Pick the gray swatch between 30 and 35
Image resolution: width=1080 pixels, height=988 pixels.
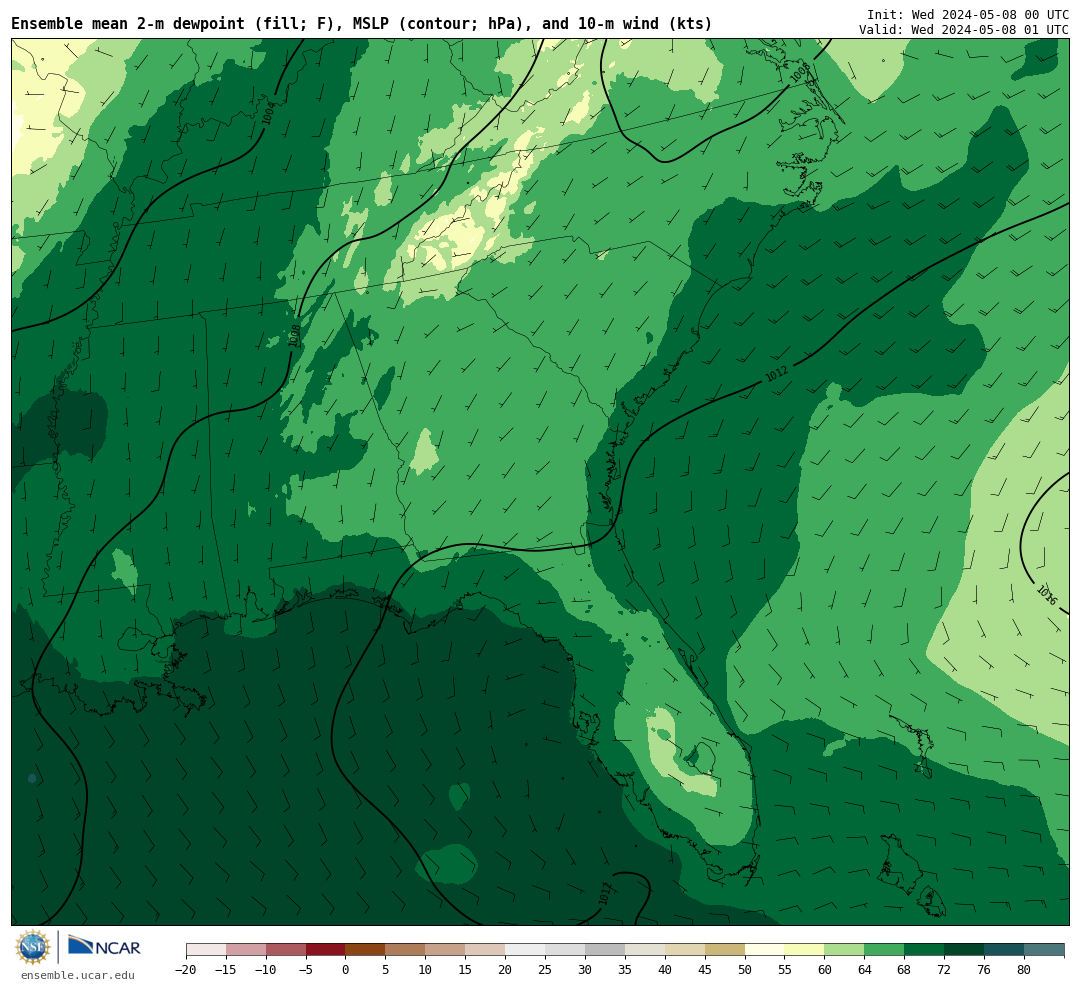click(x=605, y=950)
